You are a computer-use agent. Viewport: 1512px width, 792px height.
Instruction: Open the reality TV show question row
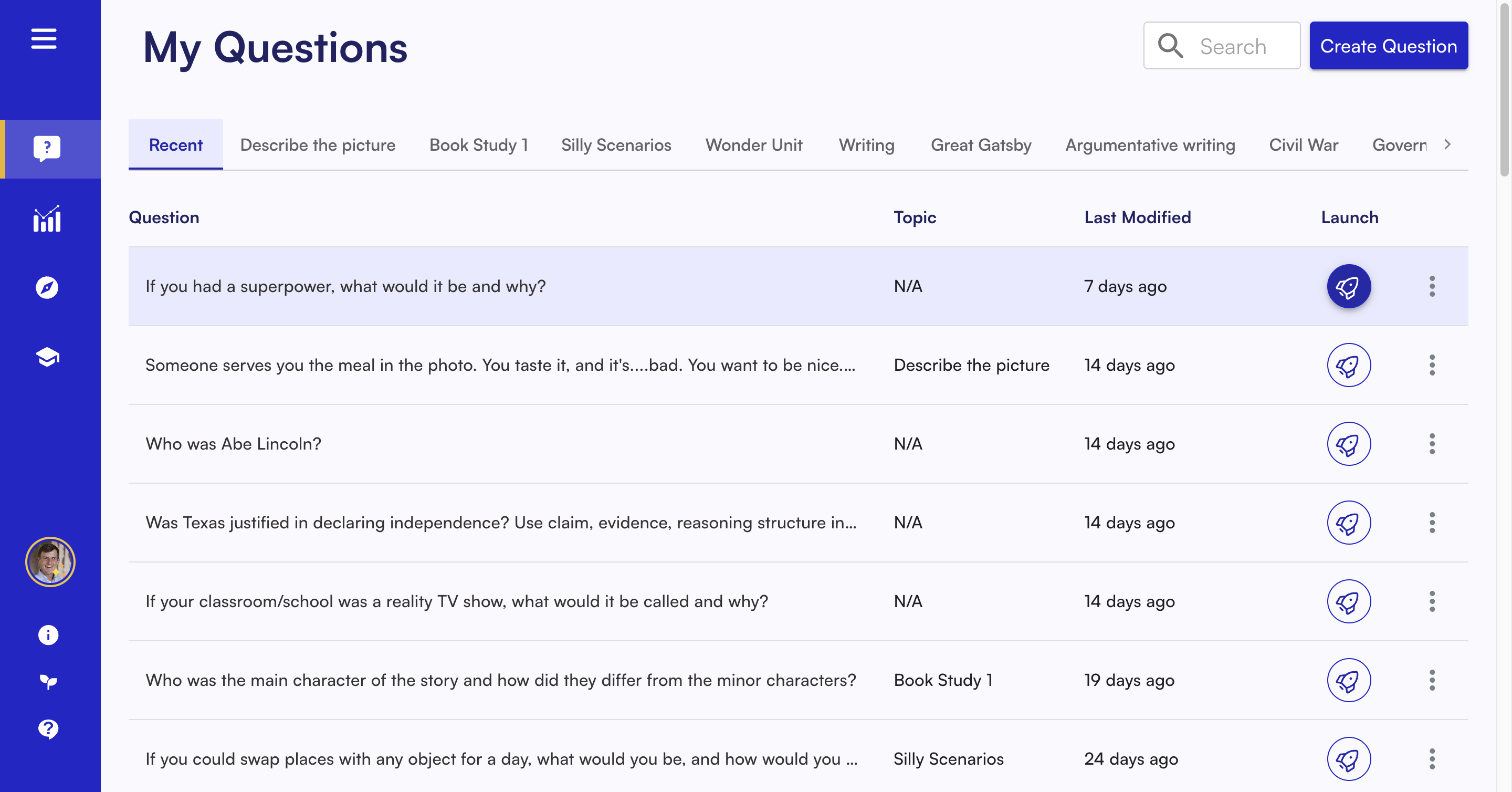457,601
